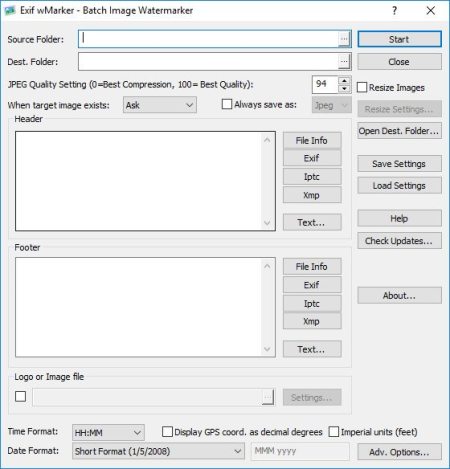Viewport: 450px width, 469px height.
Task: Click inside the Footer text area
Action: click(138, 307)
